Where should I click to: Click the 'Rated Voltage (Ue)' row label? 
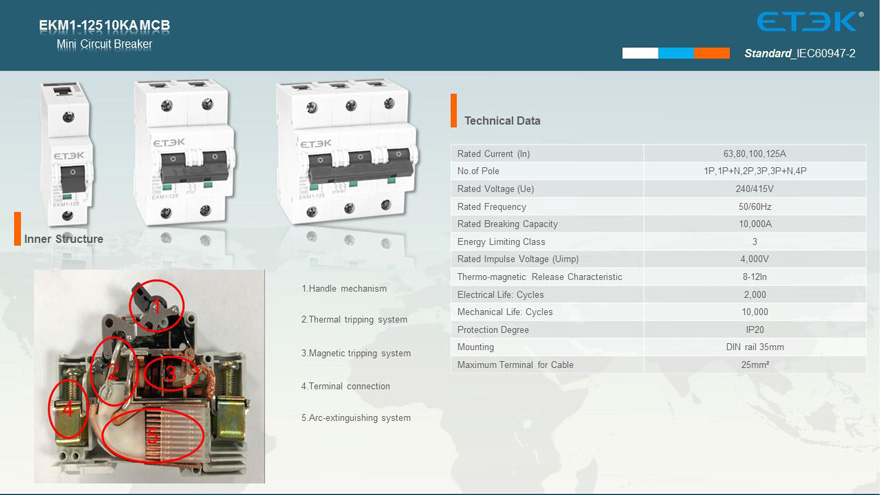point(496,189)
